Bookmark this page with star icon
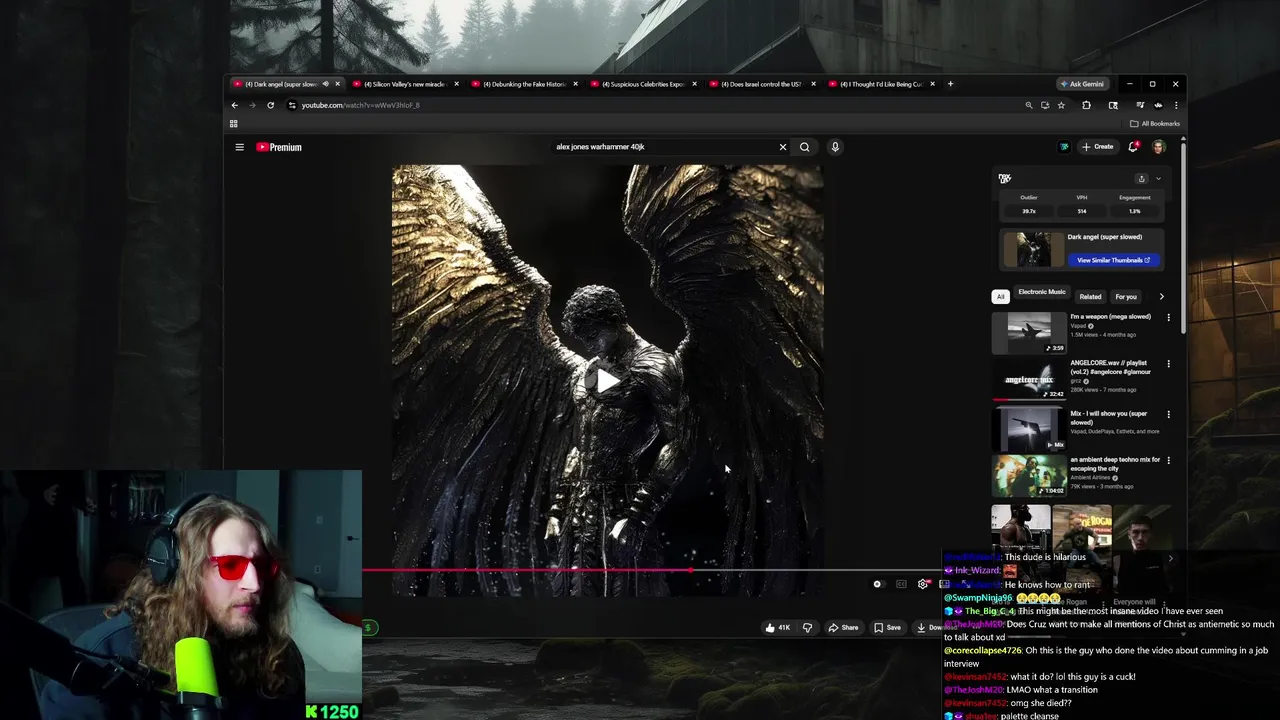1280x720 pixels. 1061,105
